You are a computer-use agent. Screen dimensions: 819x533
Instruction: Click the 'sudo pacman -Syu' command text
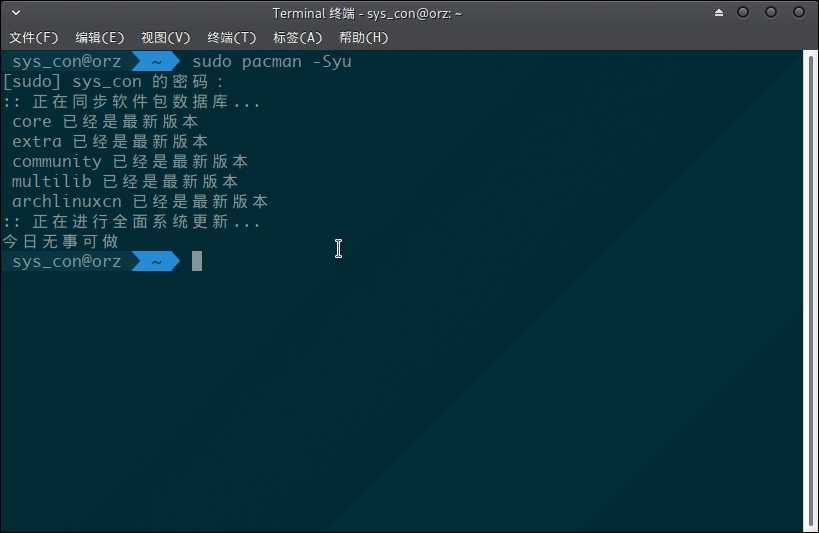tap(272, 62)
